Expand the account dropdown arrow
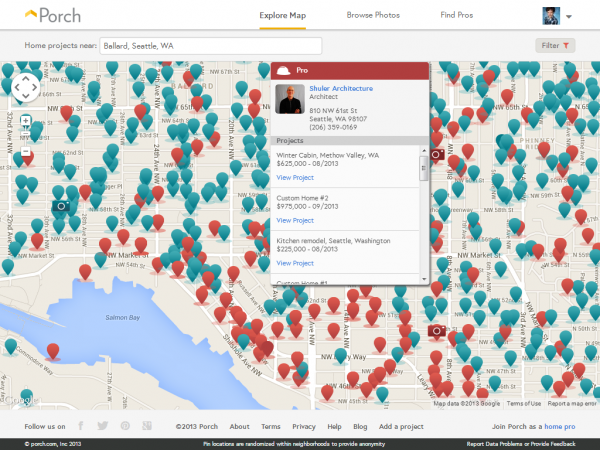Viewport: 600px width, 450px height. pos(569,17)
